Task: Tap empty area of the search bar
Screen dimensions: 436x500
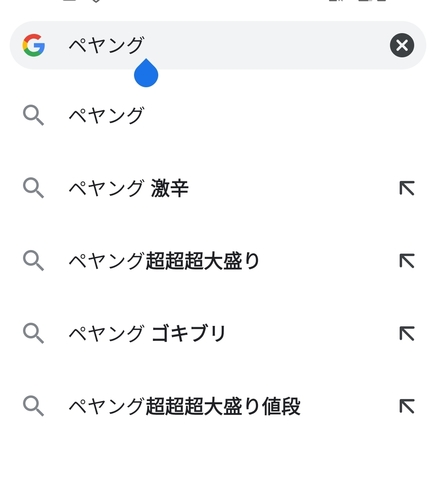Action: pos(267,45)
